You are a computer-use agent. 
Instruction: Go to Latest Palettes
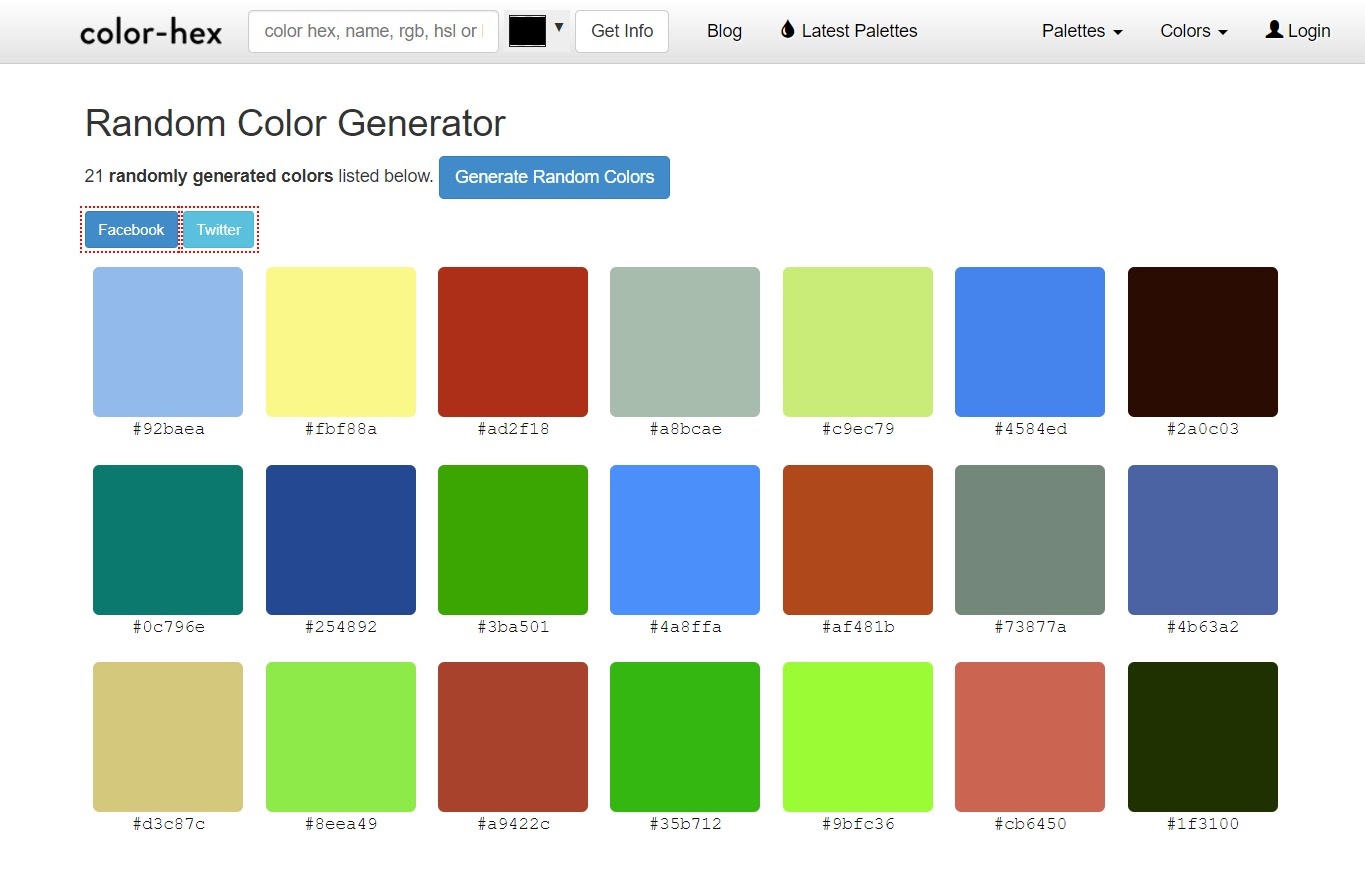[x=859, y=31]
